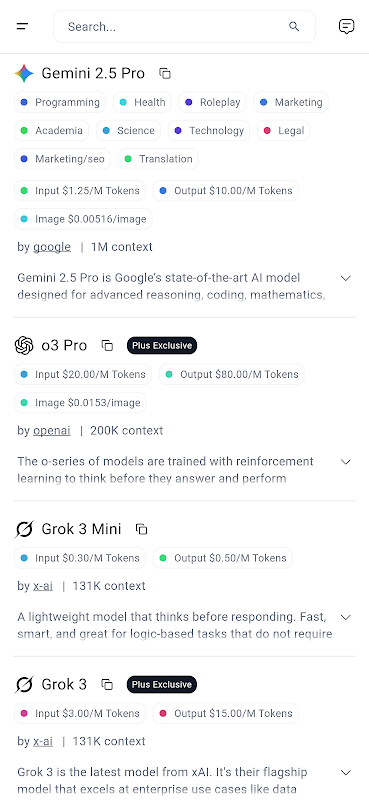Open the hamburger menu icon
This screenshot has width=369, height=800.
click(22, 27)
